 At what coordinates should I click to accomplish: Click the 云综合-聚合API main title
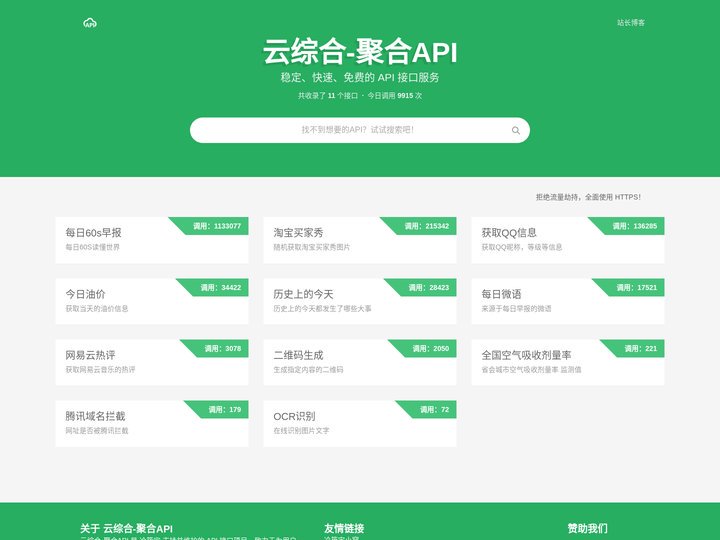point(360,51)
